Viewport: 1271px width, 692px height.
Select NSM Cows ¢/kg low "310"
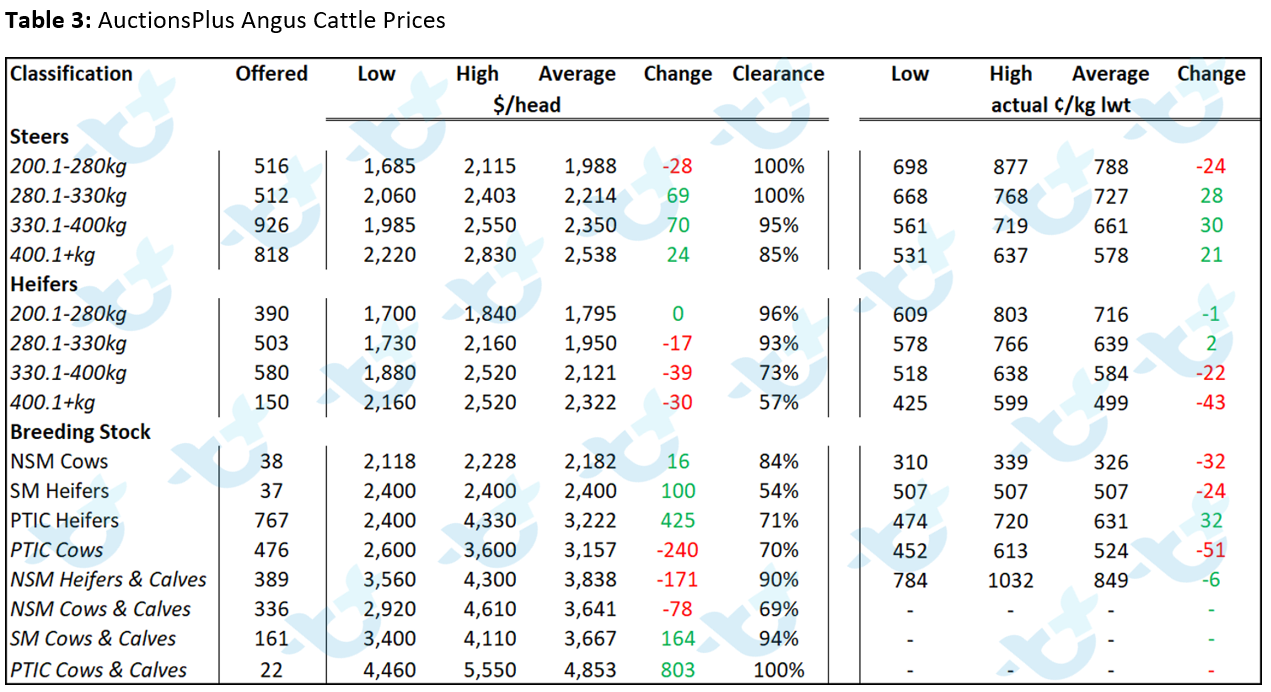point(910,462)
